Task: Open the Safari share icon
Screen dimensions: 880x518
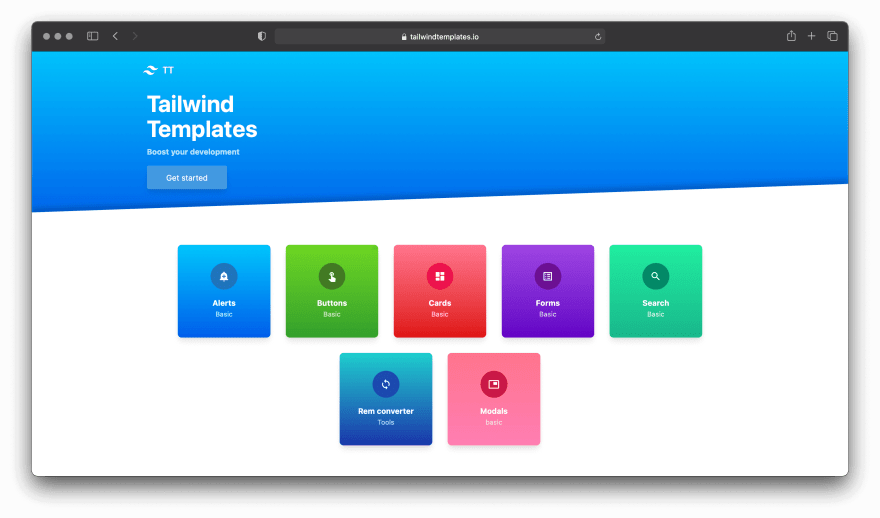Action: point(791,35)
